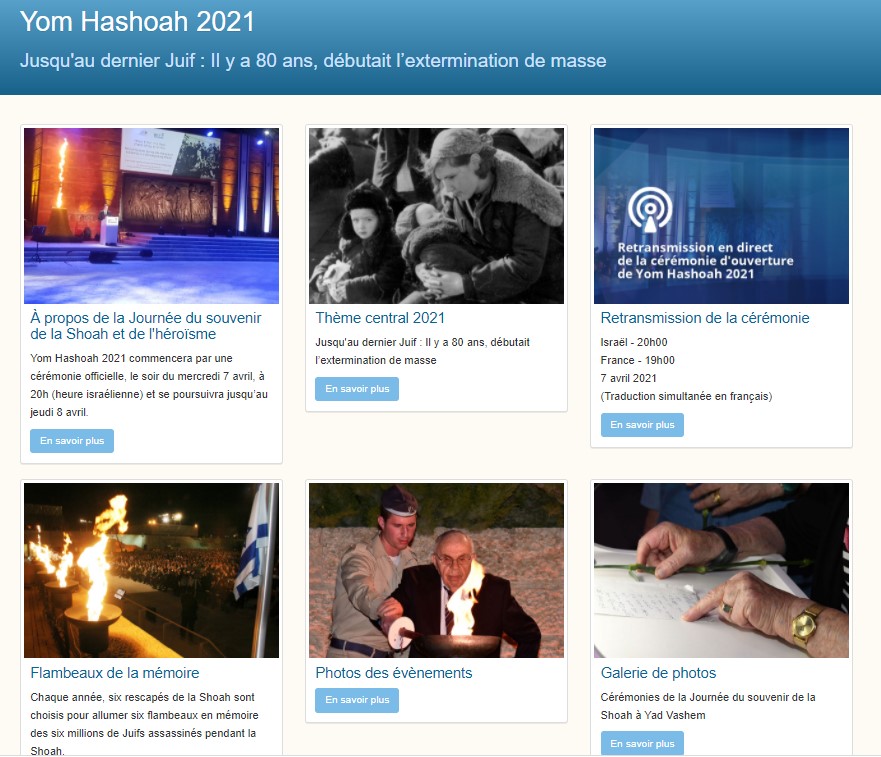Click 'En savoir plus' under Galerie de photos
Image resolution: width=881 pixels, height=757 pixels.
click(x=642, y=744)
